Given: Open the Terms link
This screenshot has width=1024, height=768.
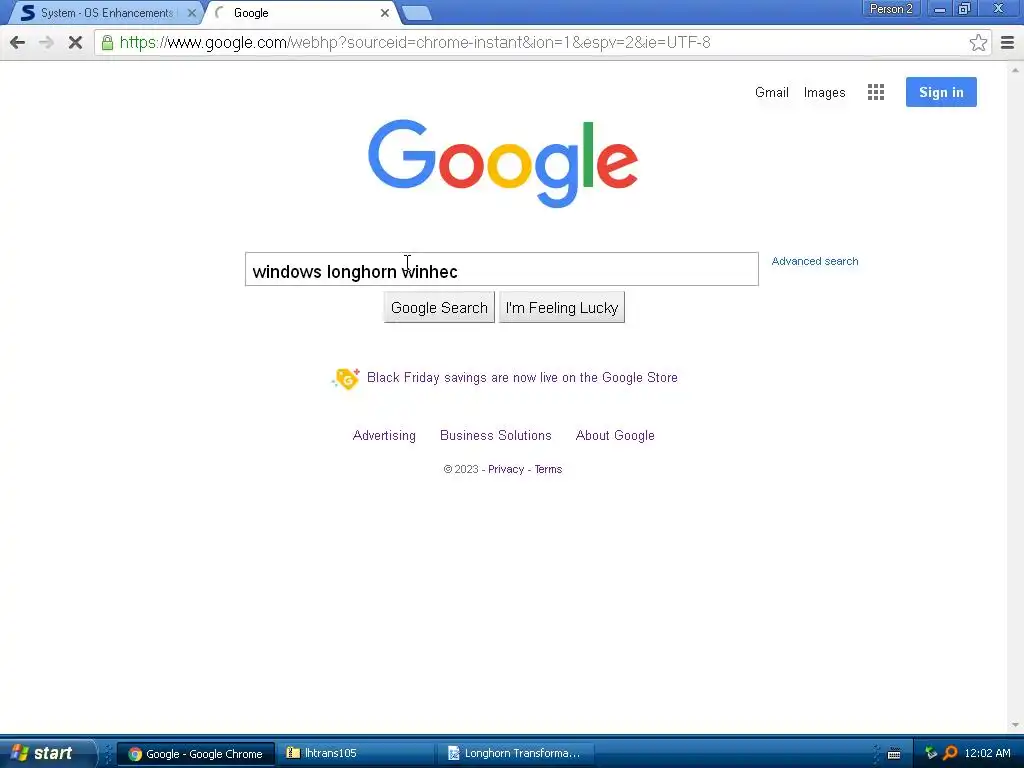Looking at the screenshot, I should [x=548, y=470].
